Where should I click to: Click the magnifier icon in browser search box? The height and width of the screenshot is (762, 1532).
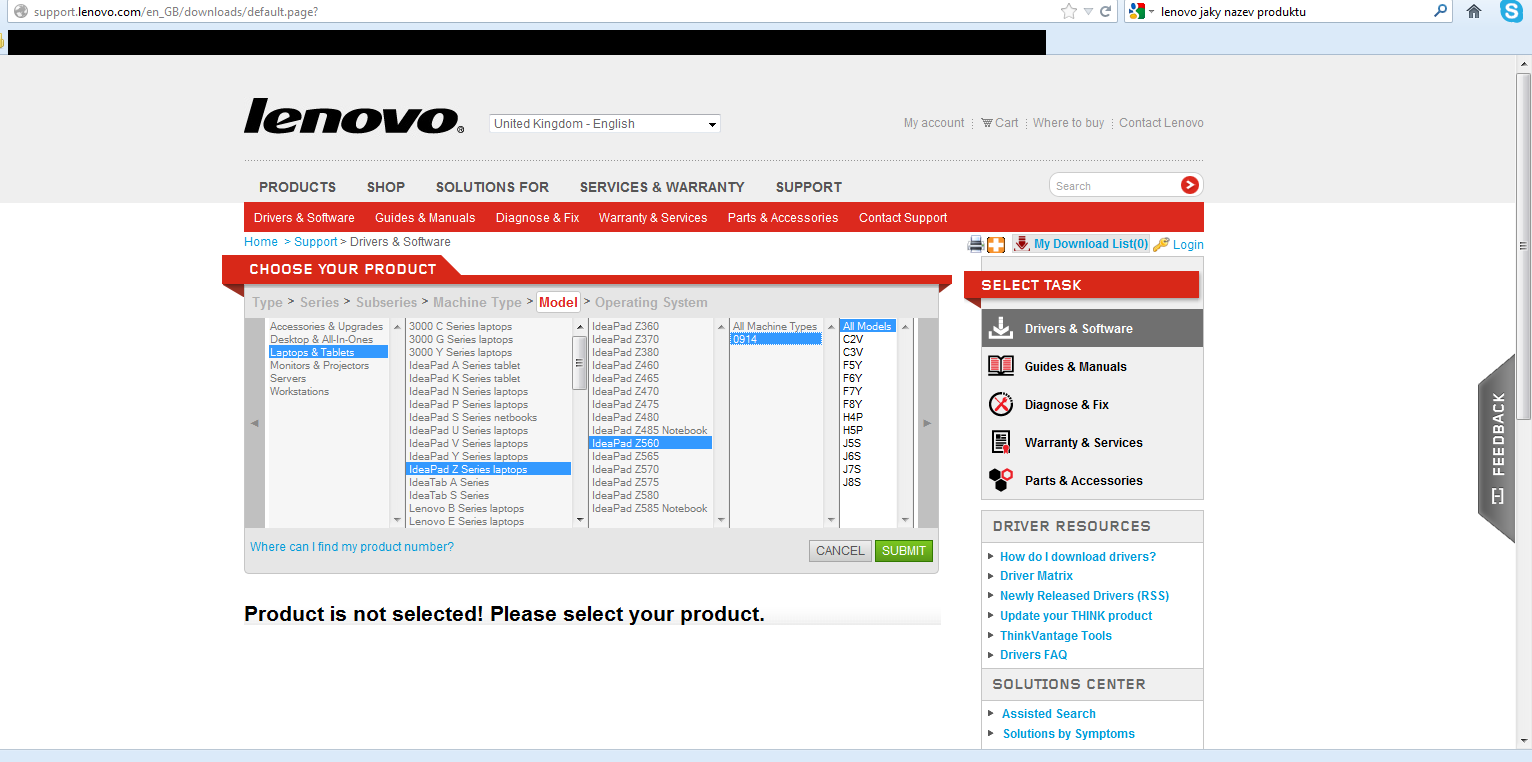pos(1441,11)
